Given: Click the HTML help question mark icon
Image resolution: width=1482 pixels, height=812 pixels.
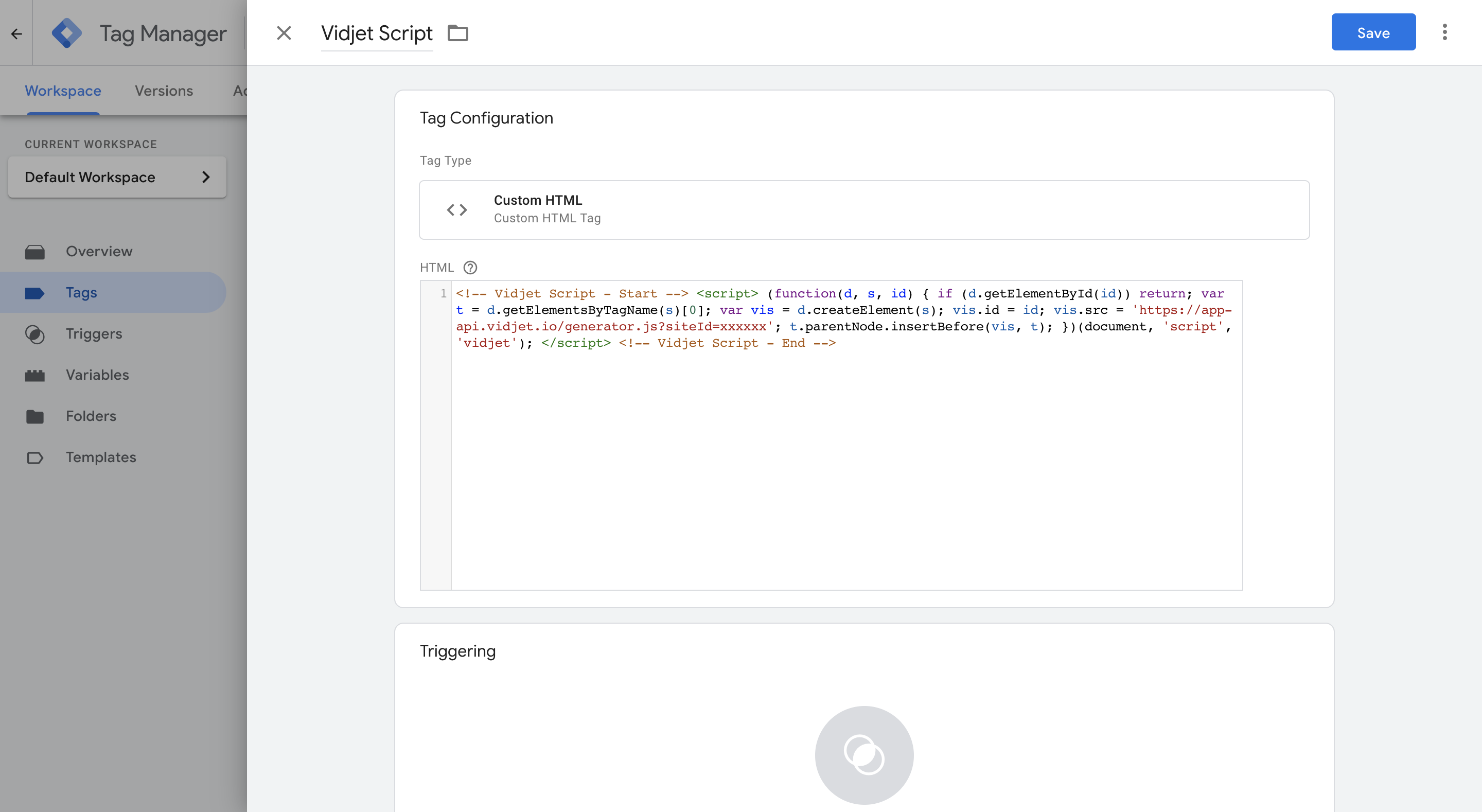Looking at the screenshot, I should tap(470, 268).
